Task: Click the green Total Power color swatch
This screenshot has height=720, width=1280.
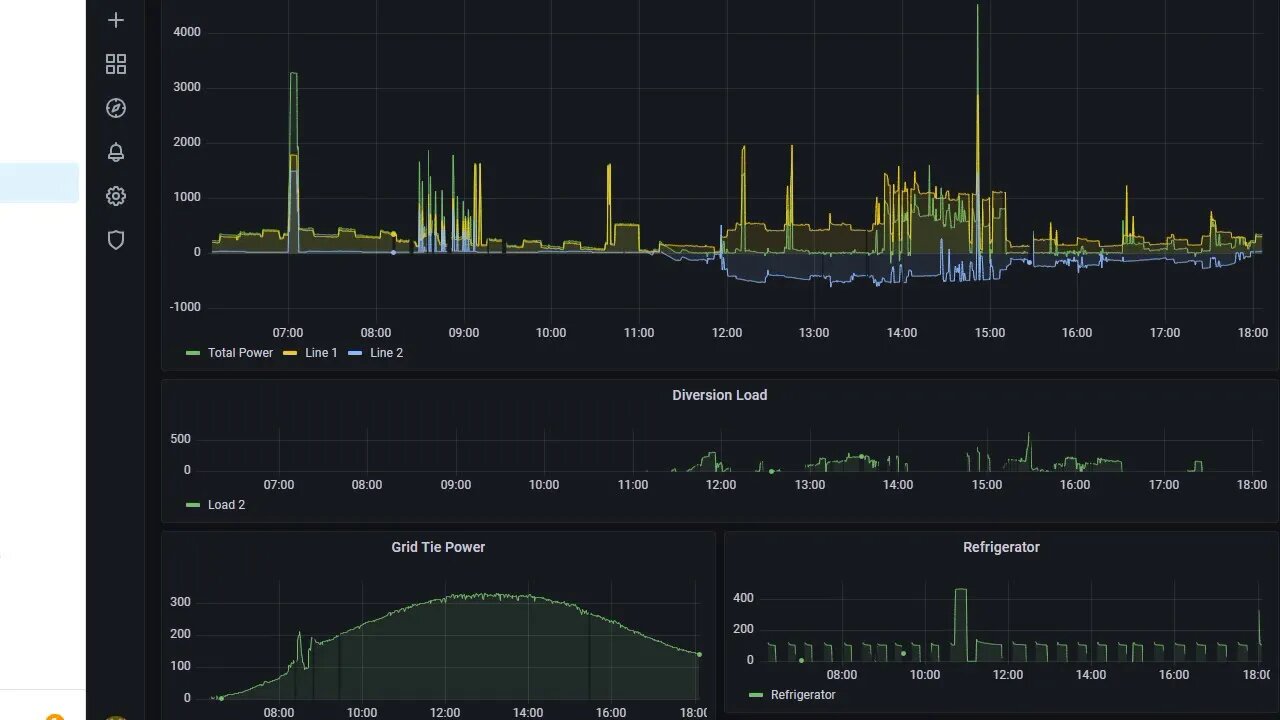Action: tap(193, 353)
